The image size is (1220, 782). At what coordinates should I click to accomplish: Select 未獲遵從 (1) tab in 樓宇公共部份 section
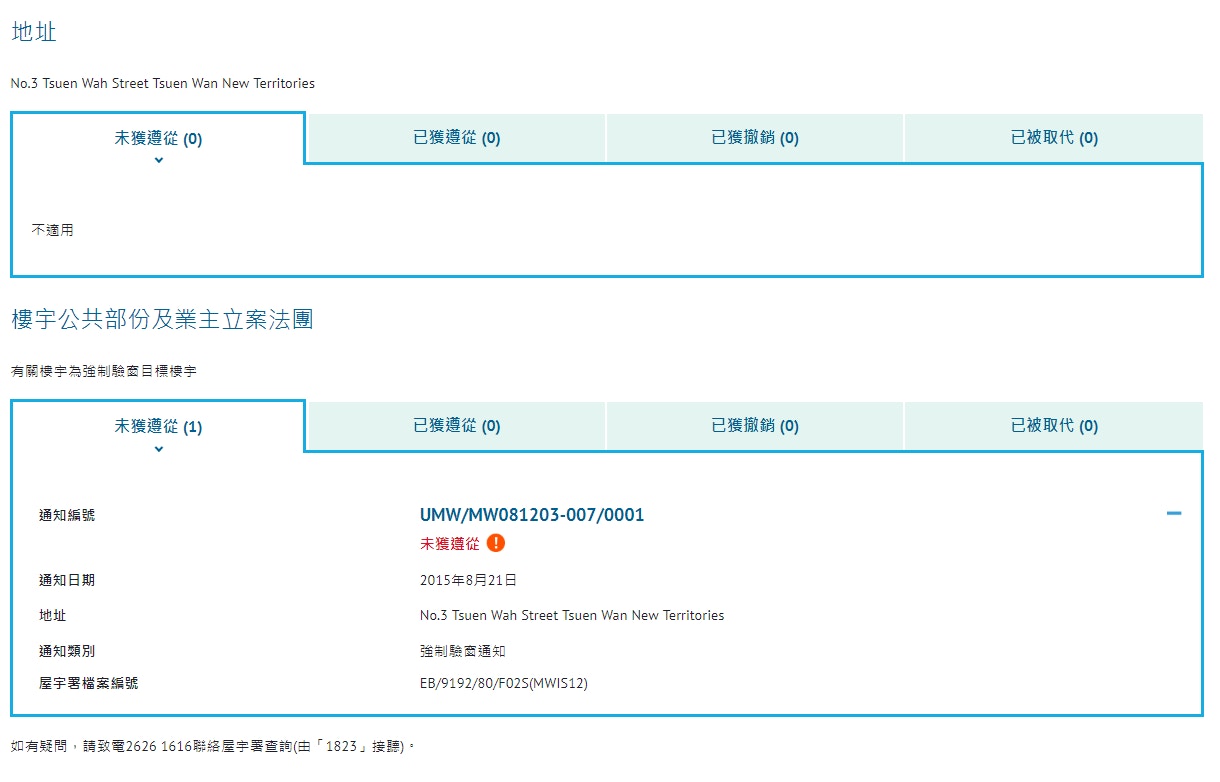coord(158,427)
